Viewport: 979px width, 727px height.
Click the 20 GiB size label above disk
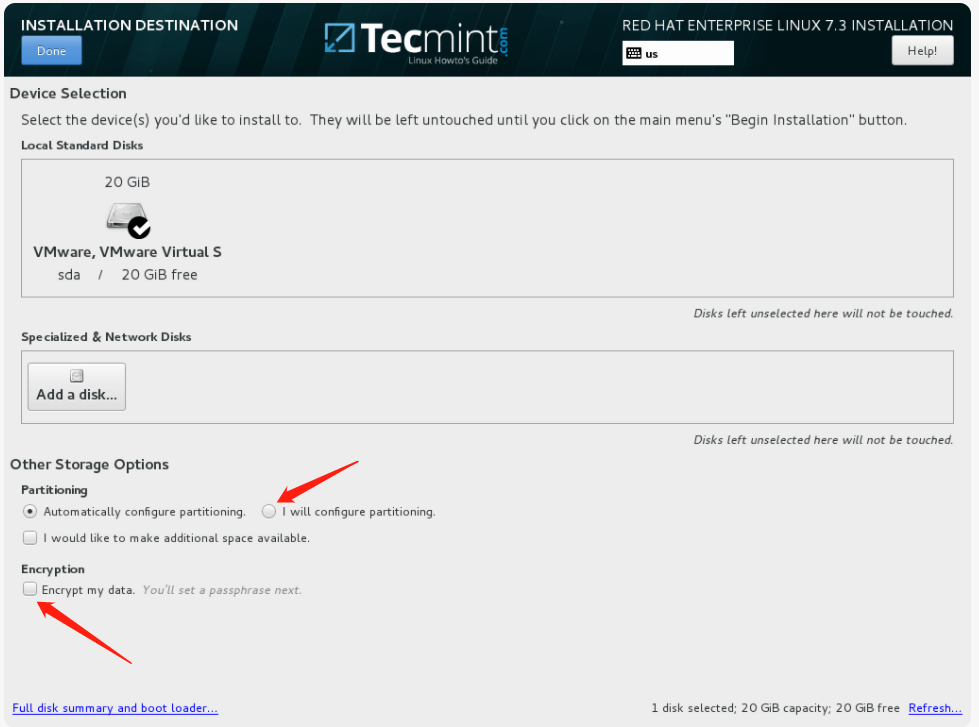coord(127,182)
